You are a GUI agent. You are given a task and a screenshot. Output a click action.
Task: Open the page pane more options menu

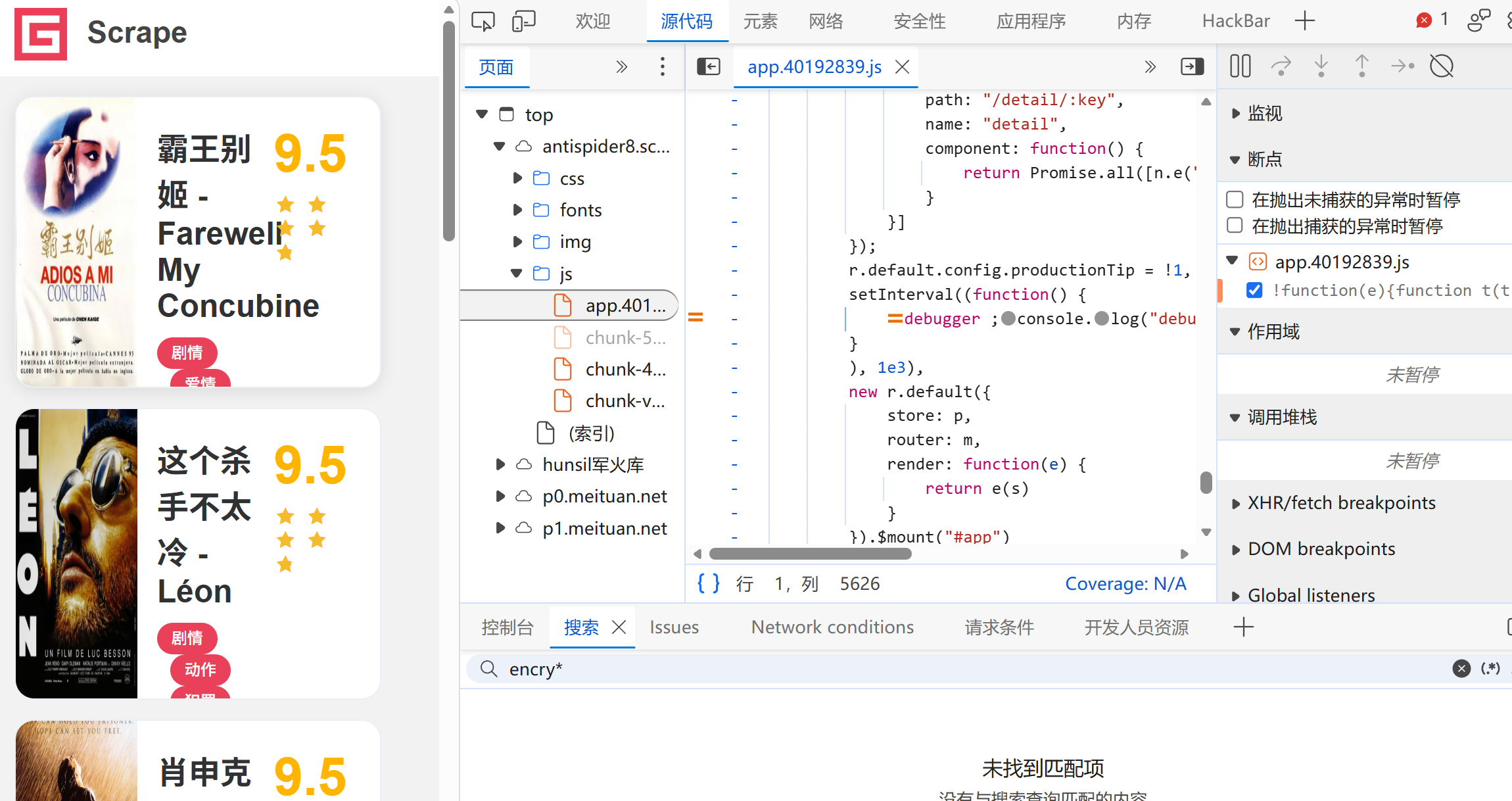[x=663, y=66]
